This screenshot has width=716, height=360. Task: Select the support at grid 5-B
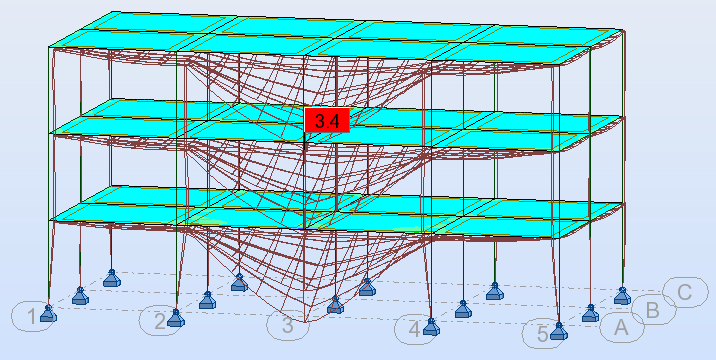click(x=590, y=313)
